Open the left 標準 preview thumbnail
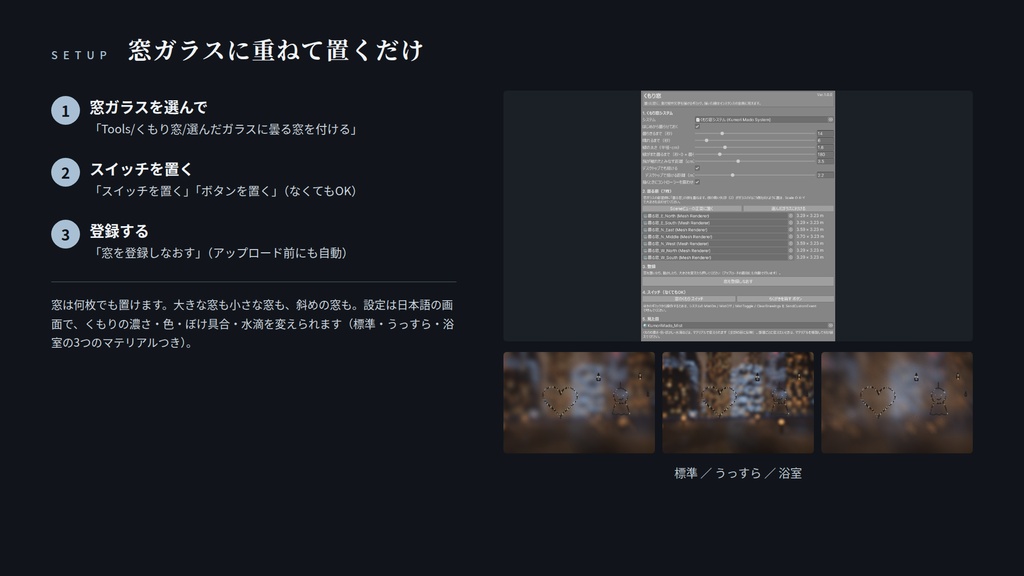This screenshot has height=576, width=1024. 579,402
